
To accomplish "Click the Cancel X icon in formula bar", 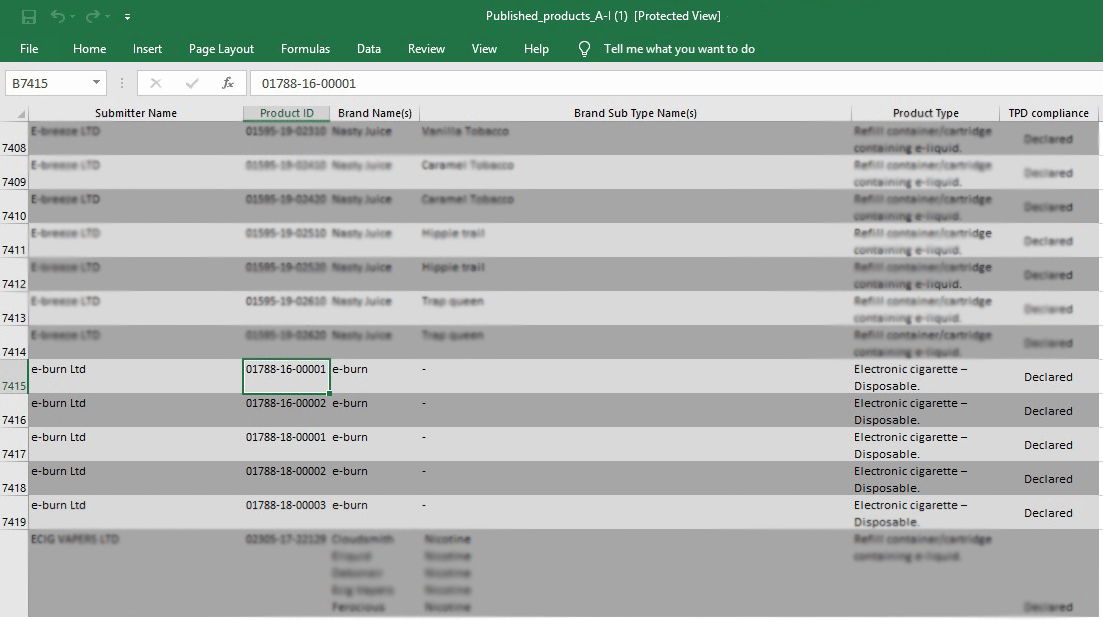I will [x=155, y=83].
